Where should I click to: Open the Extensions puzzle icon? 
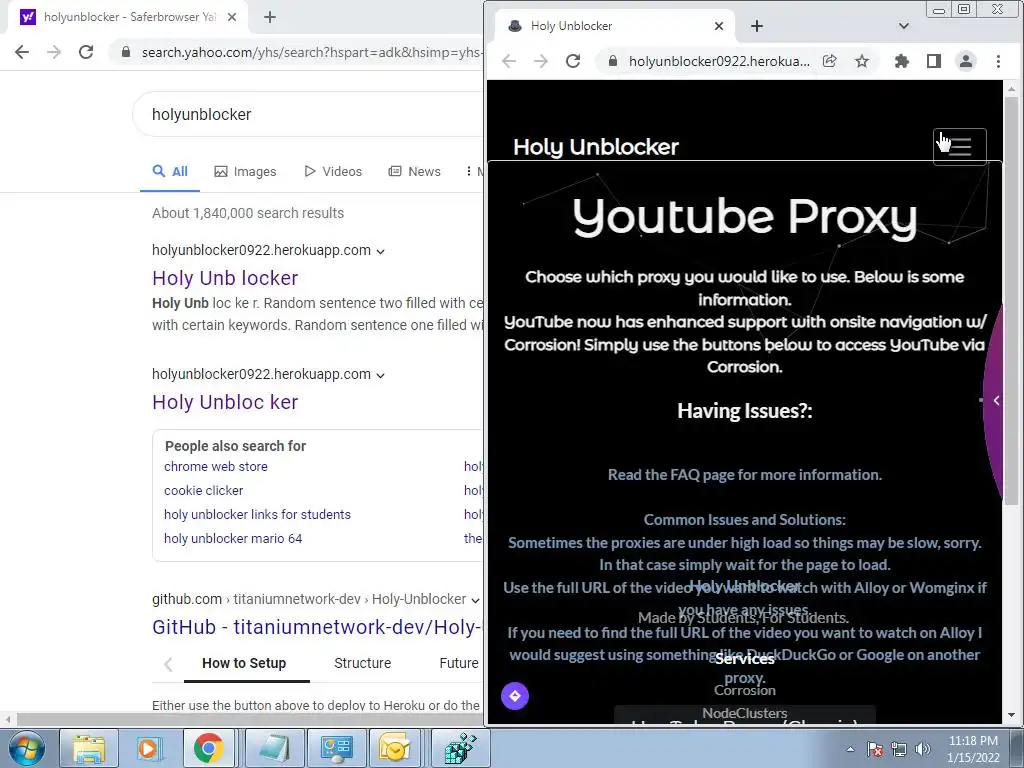pyautogui.click(x=902, y=61)
